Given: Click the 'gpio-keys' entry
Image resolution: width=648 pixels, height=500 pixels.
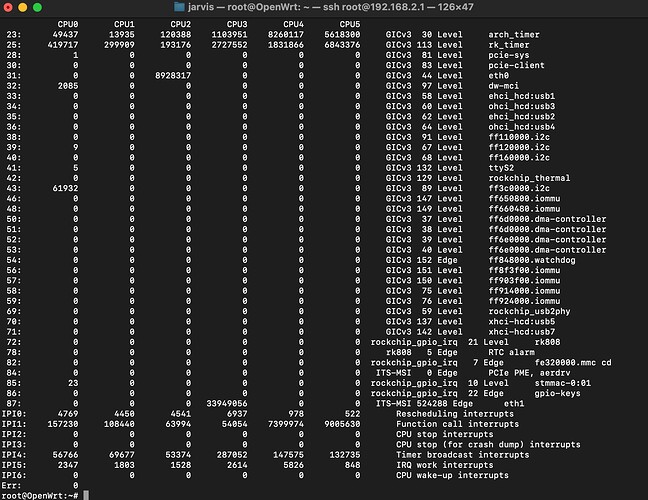Looking at the screenshot, I should pos(557,393).
